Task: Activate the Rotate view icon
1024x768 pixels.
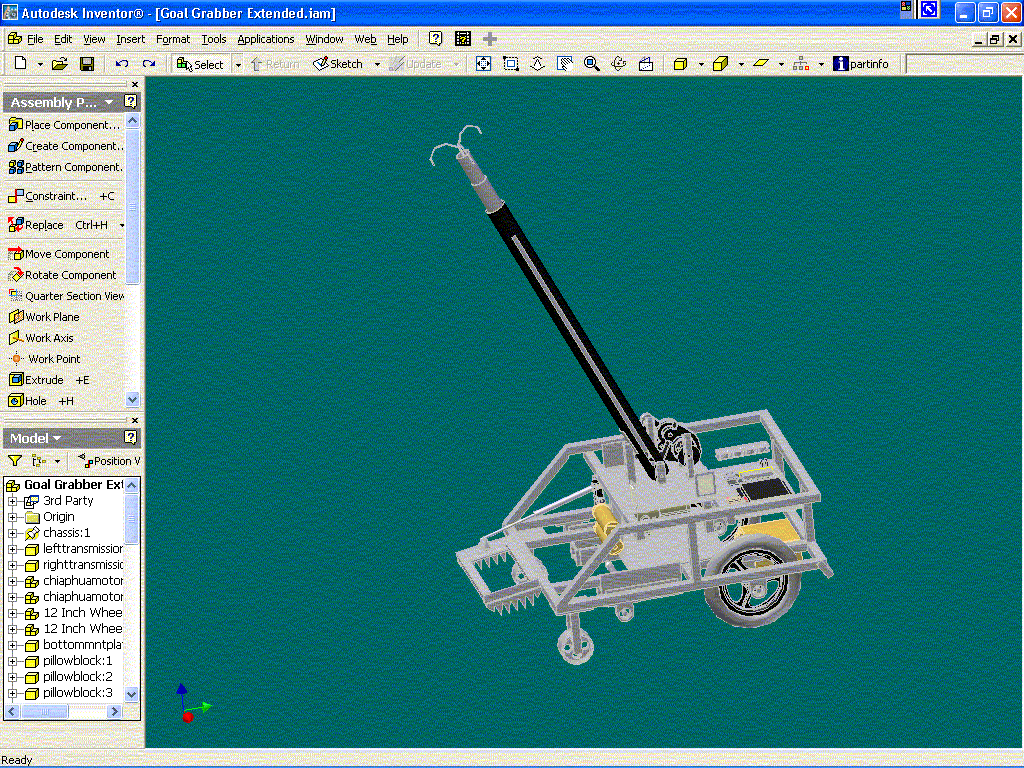Action: tap(618, 63)
